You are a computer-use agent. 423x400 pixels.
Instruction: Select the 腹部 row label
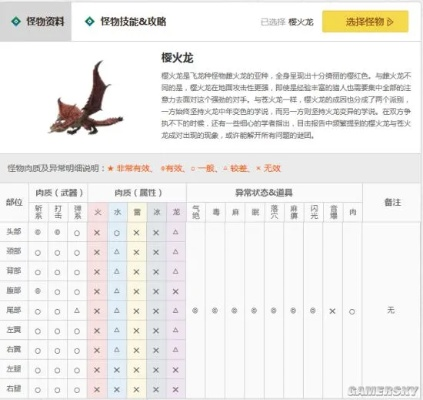[x=14, y=291]
